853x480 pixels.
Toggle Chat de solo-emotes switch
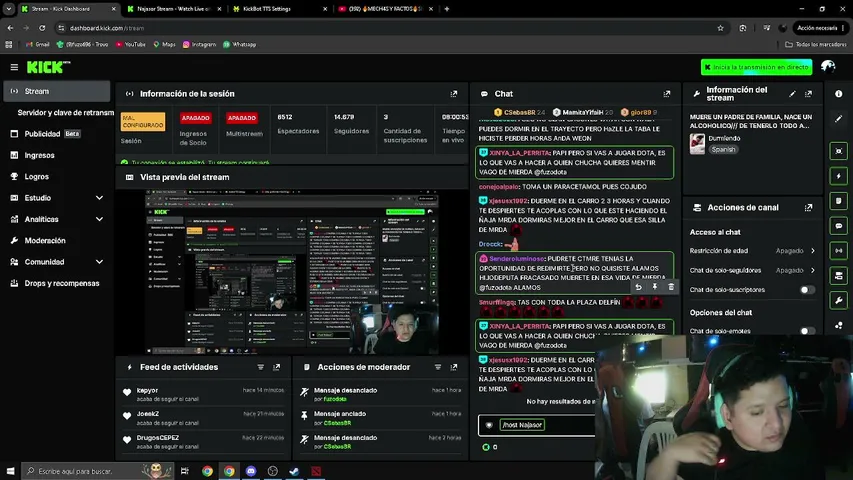807,331
